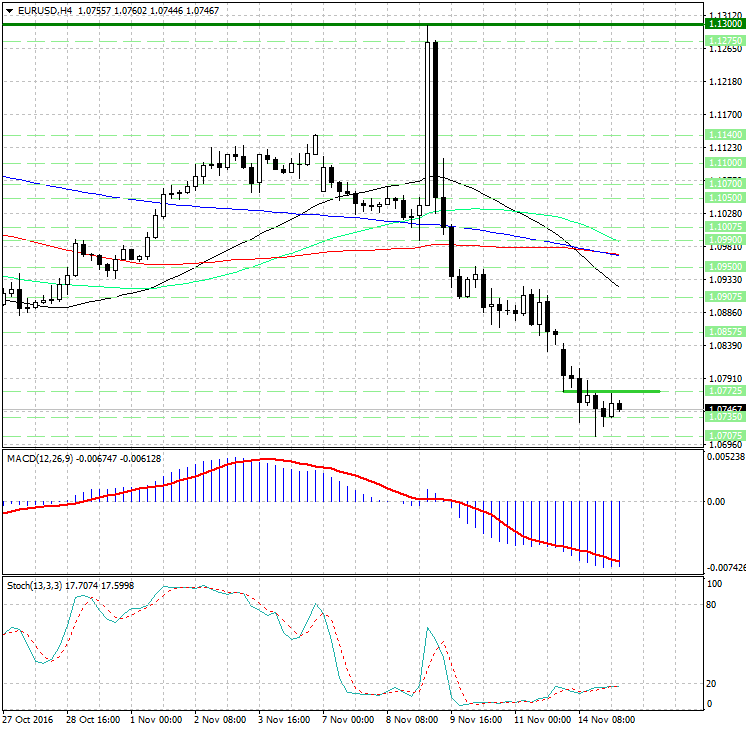Click the 1 Nov 00:00 time axis label

click(x=156, y=719)
